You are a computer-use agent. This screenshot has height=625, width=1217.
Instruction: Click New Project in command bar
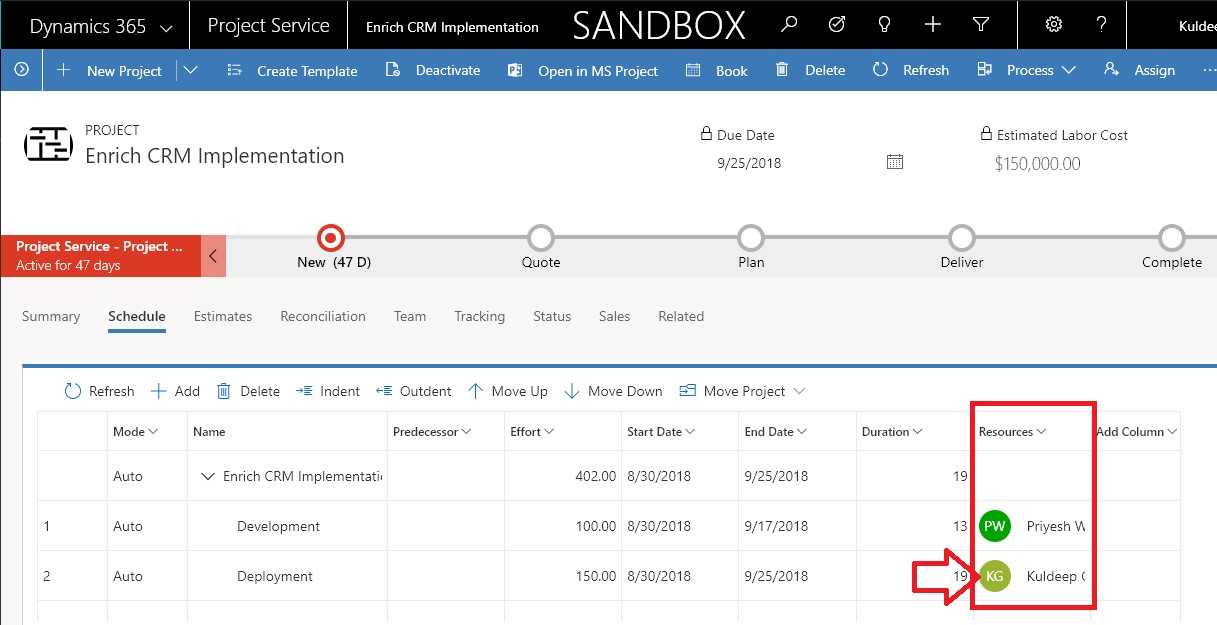pos(109,70)
